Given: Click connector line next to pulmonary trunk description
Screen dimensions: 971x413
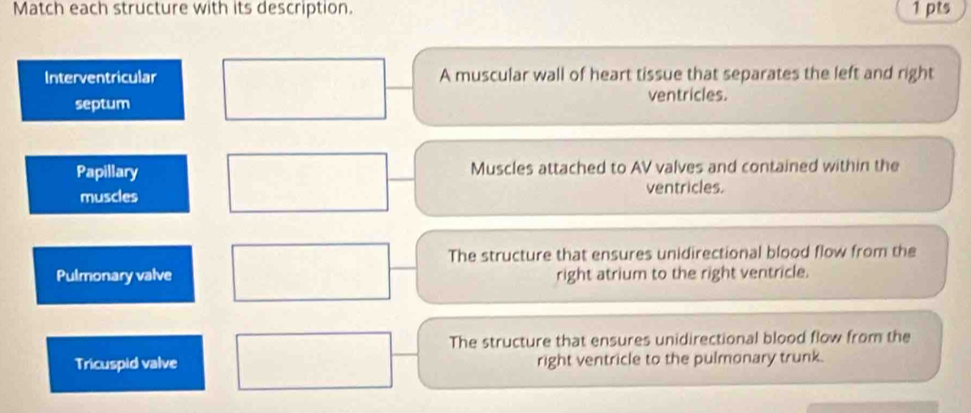Looking at the screenshot, I should pos(406,355).
